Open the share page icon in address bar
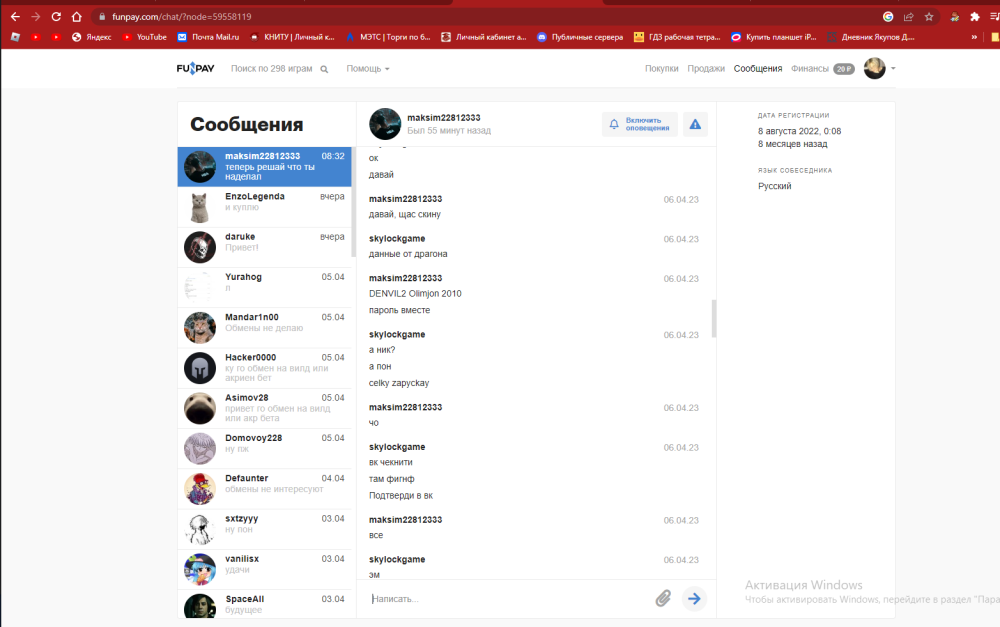This screenshot has width=1000, height=627. point(909,17)
